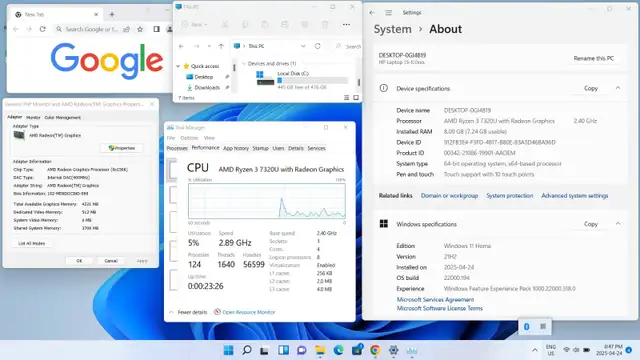
Task: Refresh the This PC view in File Explorer
Action: click(318, 46)
